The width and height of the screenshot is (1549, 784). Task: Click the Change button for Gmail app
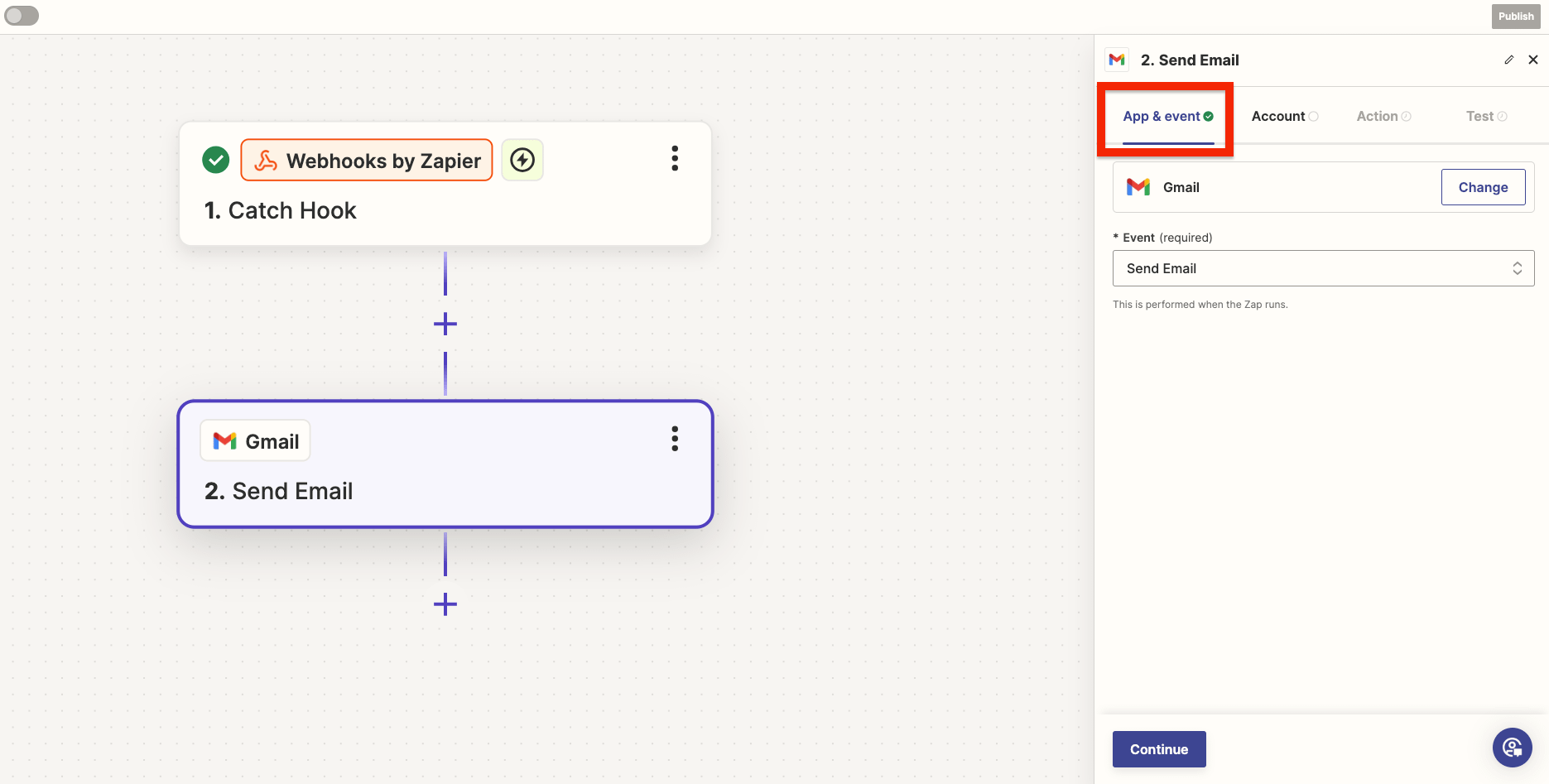click(1483, 187)
